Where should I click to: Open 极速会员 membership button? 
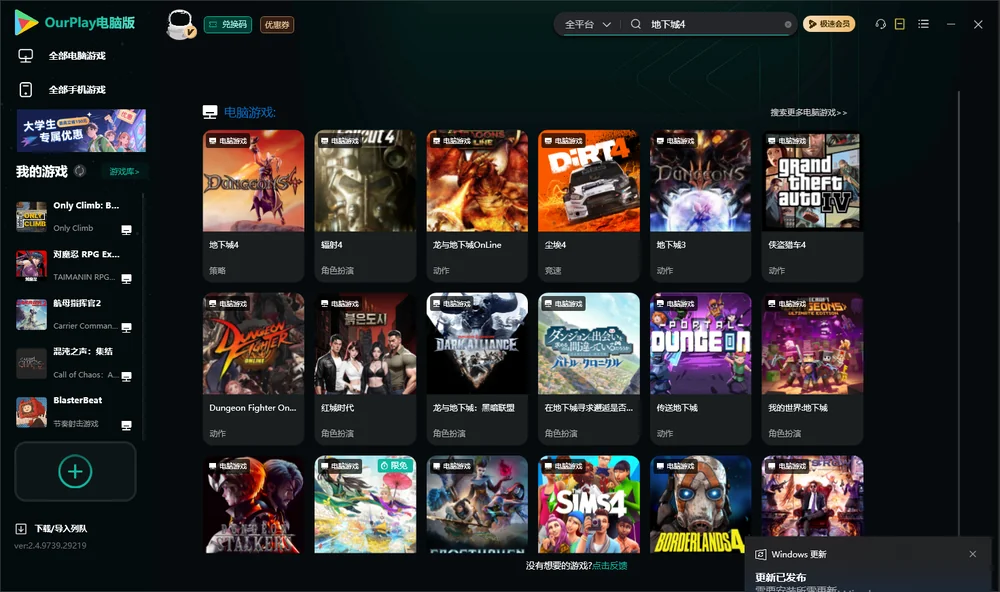pyautogui.click(x=829, y=24)
